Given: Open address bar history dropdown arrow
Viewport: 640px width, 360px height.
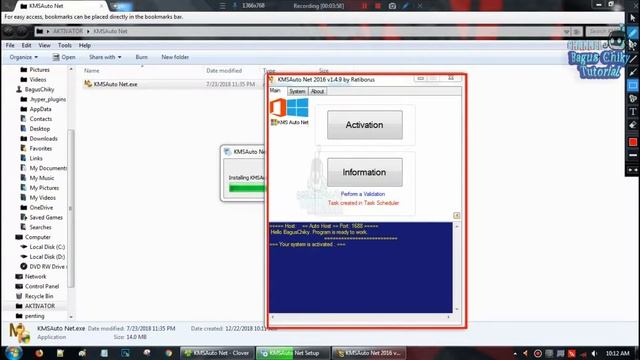Looking at the screenshot, I should pyautogui.click(x=567, y=31).
